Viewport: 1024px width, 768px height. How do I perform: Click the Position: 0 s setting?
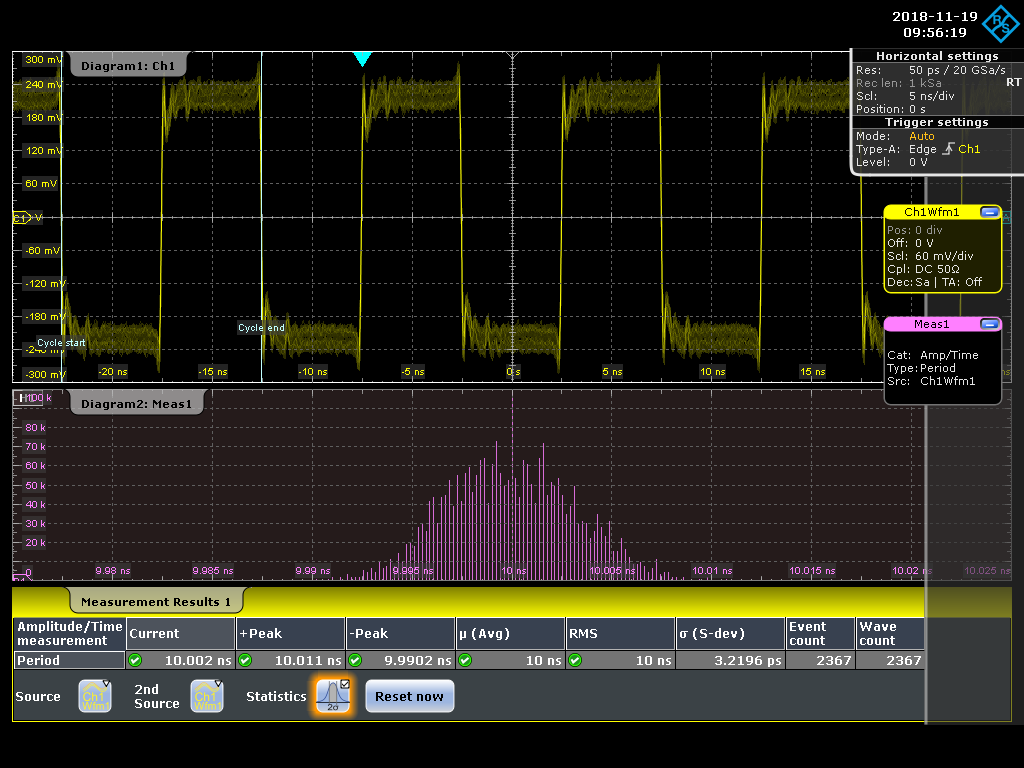pos(891,109)
